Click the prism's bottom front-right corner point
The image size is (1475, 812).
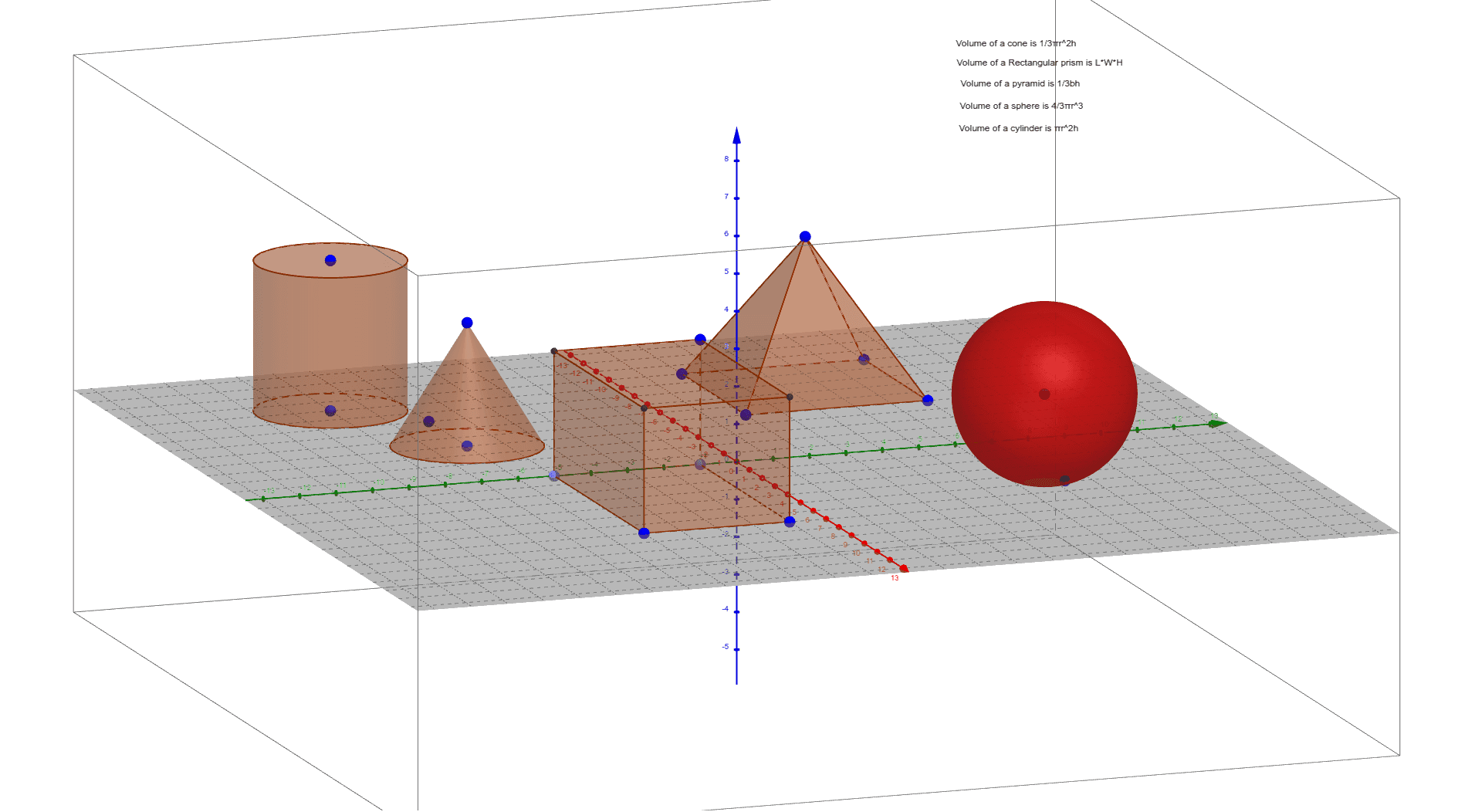coord(790,522)
